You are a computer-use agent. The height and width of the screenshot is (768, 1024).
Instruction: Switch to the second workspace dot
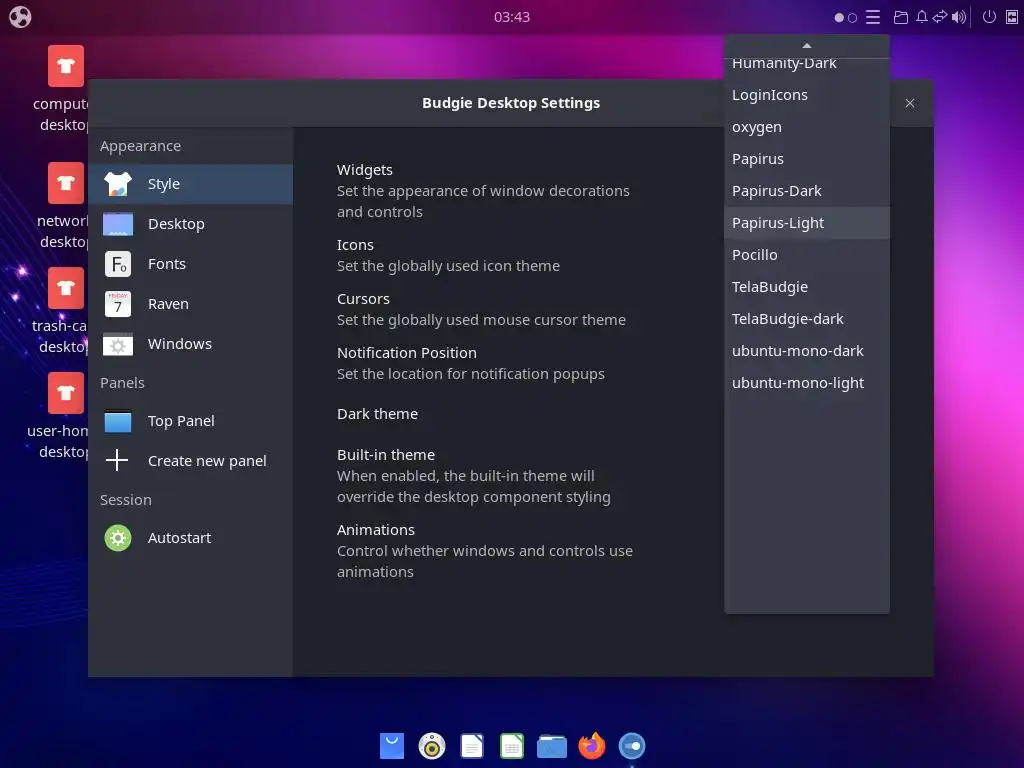click(852, 18)
